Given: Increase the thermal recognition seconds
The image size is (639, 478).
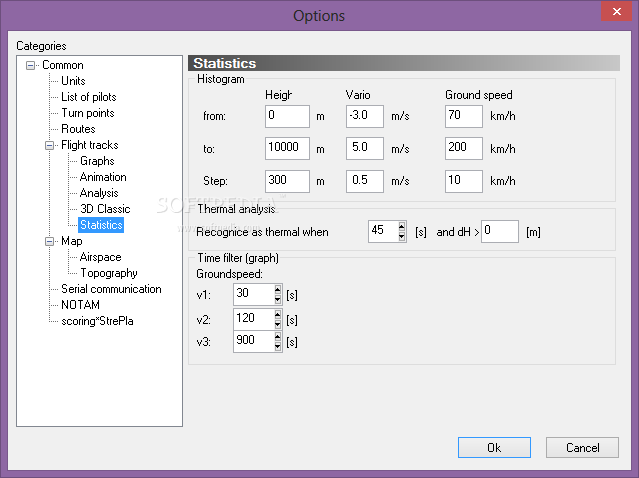Looking at the screenshot, I should (x=402, y=227).
